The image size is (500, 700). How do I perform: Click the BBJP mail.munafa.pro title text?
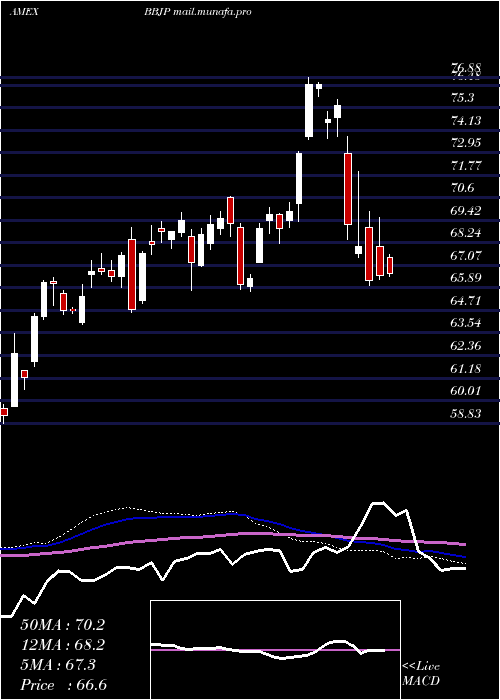(197, 12)
